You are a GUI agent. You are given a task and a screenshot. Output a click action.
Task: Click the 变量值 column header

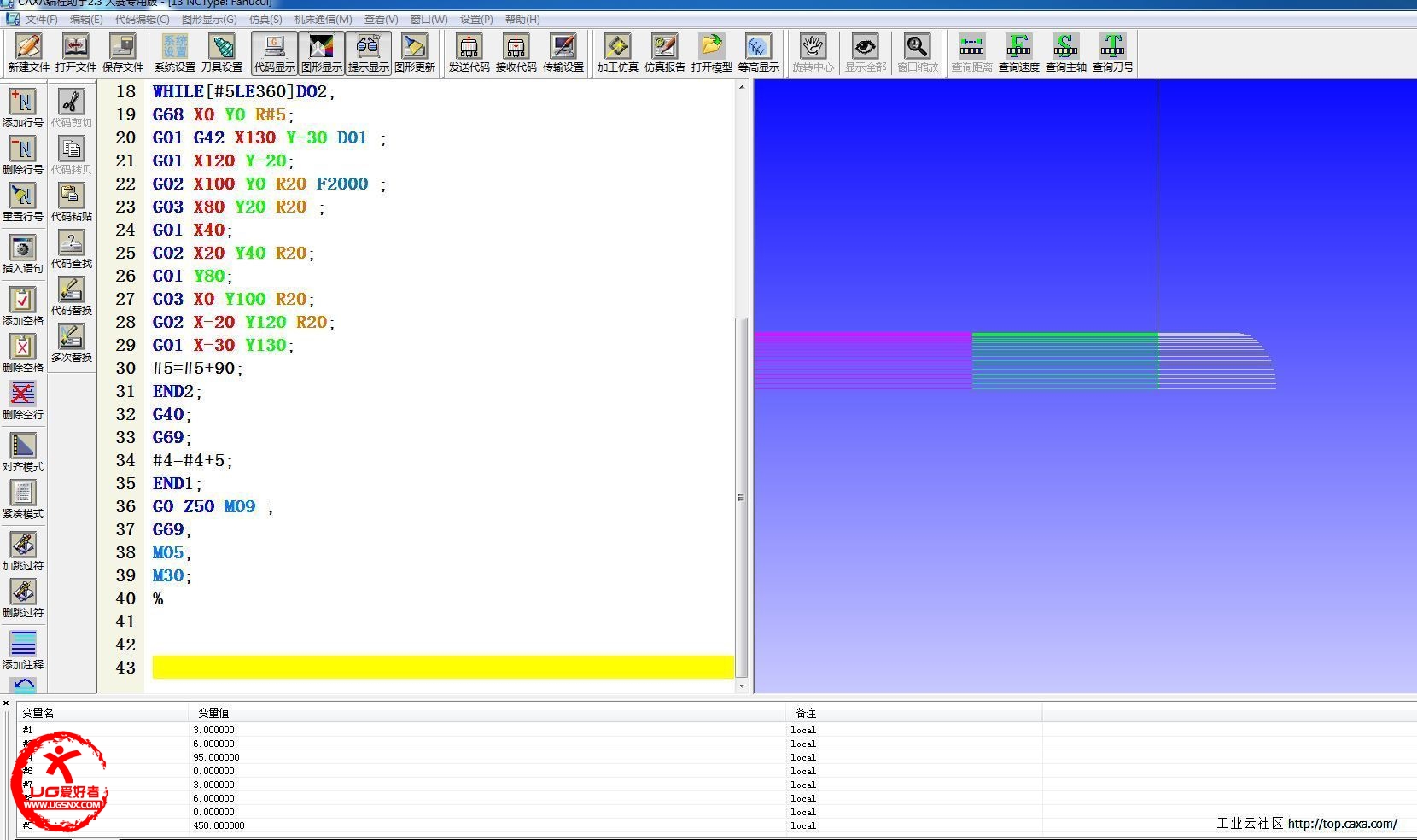pos(487,713)
